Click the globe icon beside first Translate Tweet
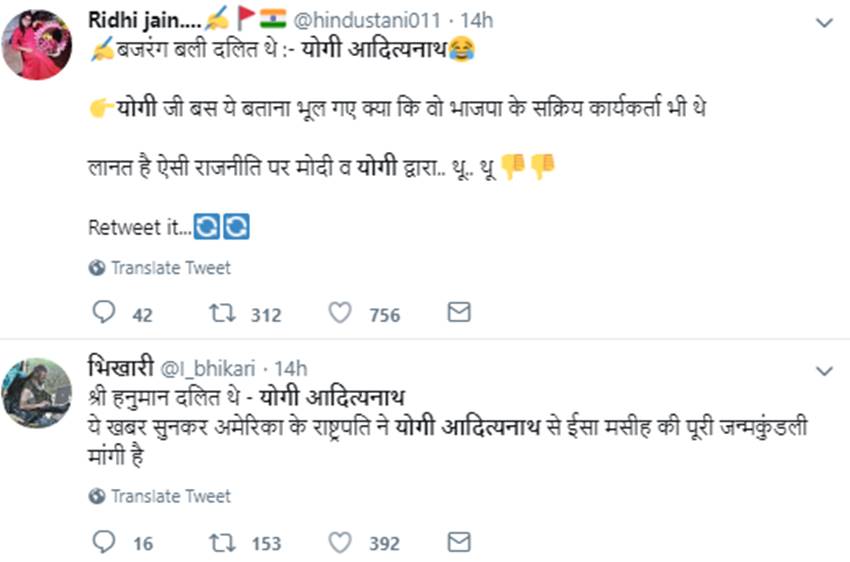 [x=97, y=268]
